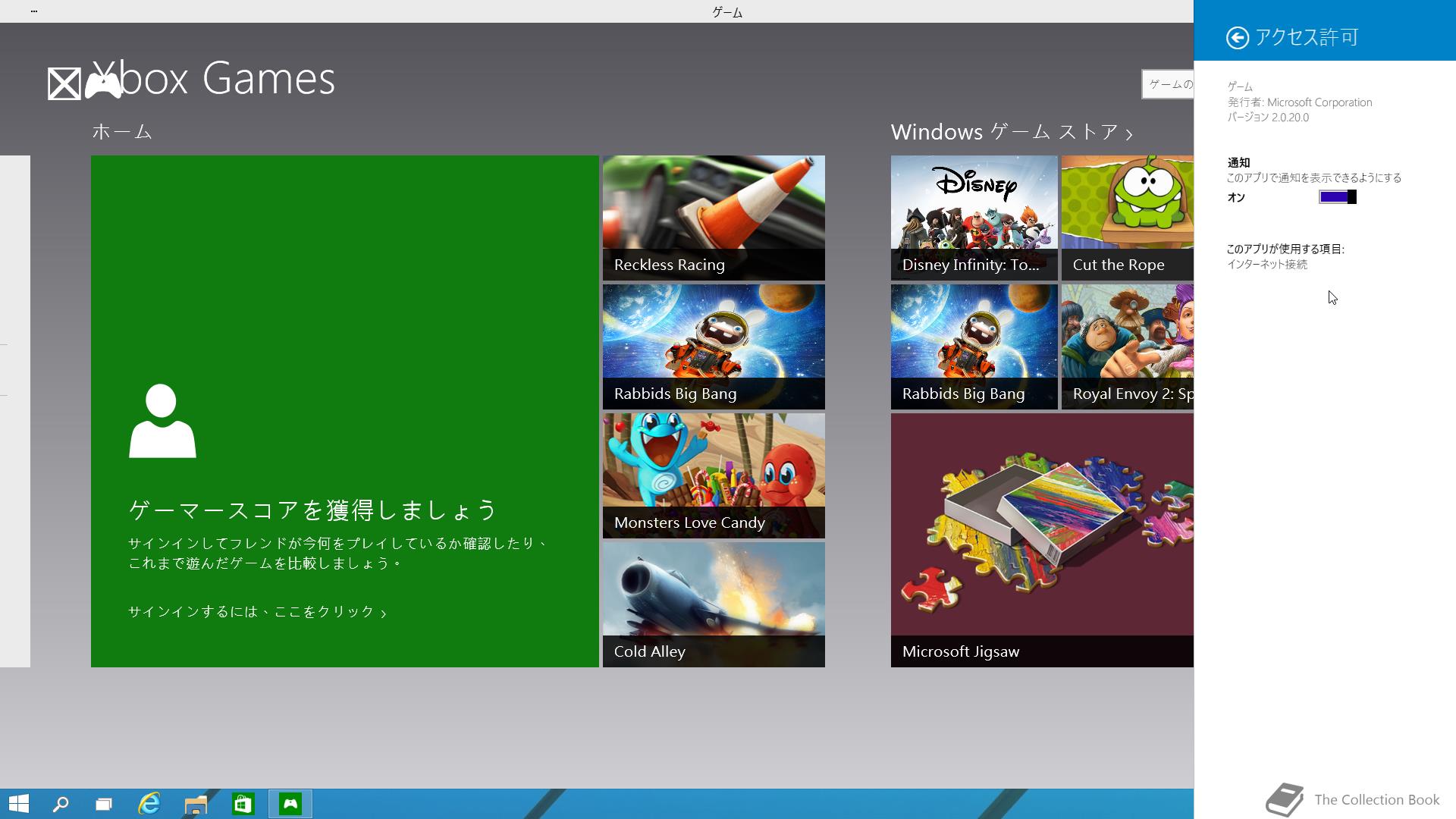
Task: Open the Rabbids Big Bang tile under ホーム
Action: [x=714, y=347]
